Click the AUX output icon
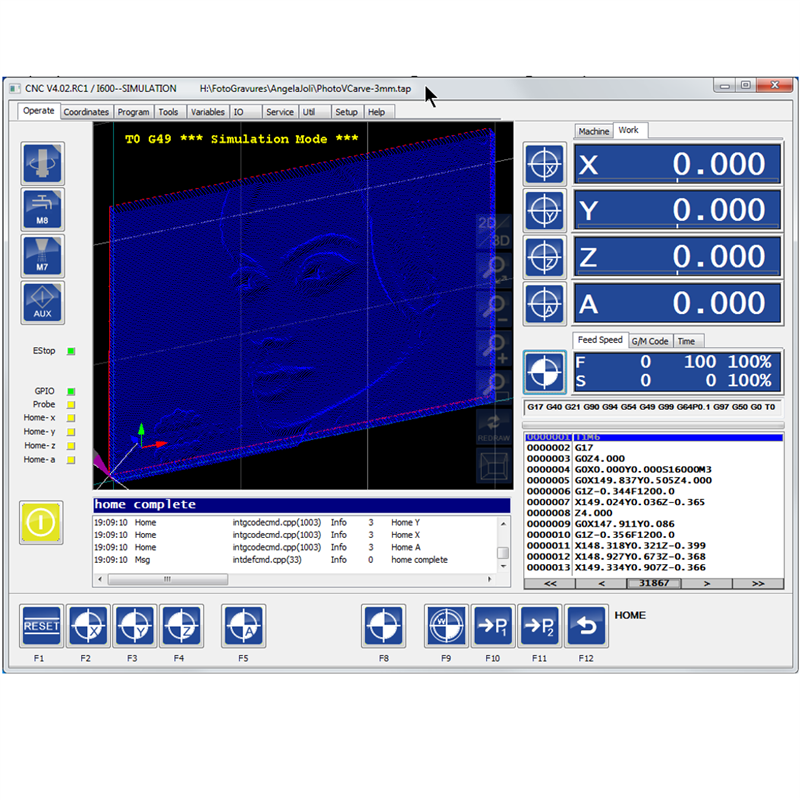Screen dimensions: 800x800 (43, 302)
